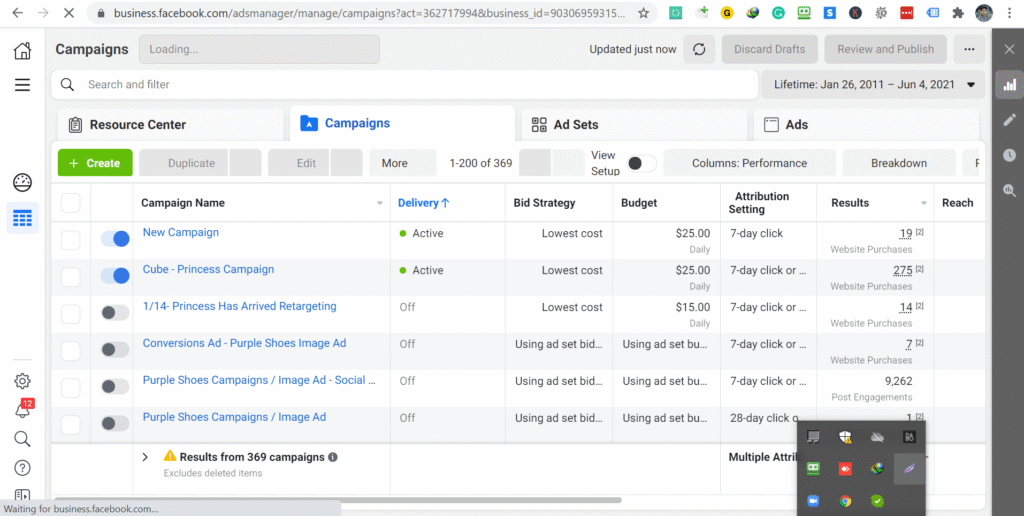Screen dimensions: 1024x516
Task: Click the settings gear in left sidebar
Action: (22, 381)
